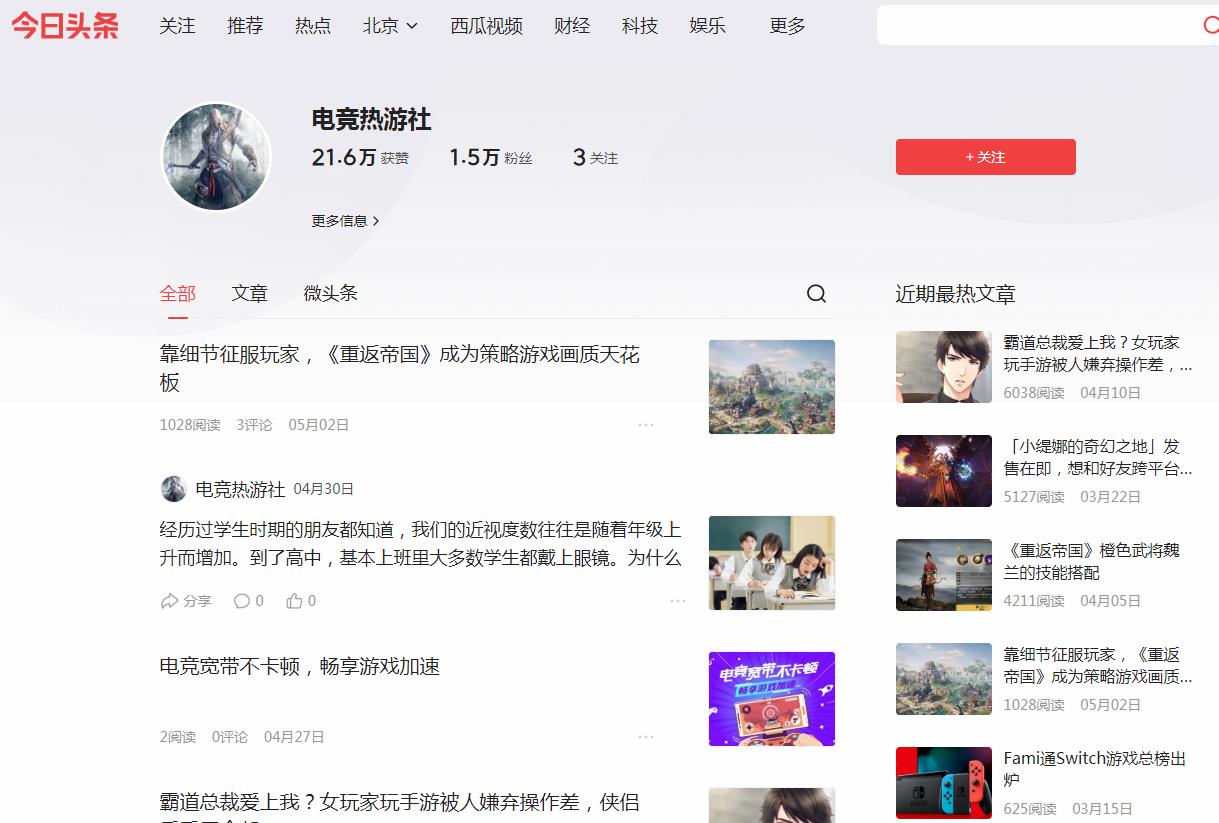Open 财经 channel
Image resolution: width=1219 pixels, height=823 pixels.
572,26
